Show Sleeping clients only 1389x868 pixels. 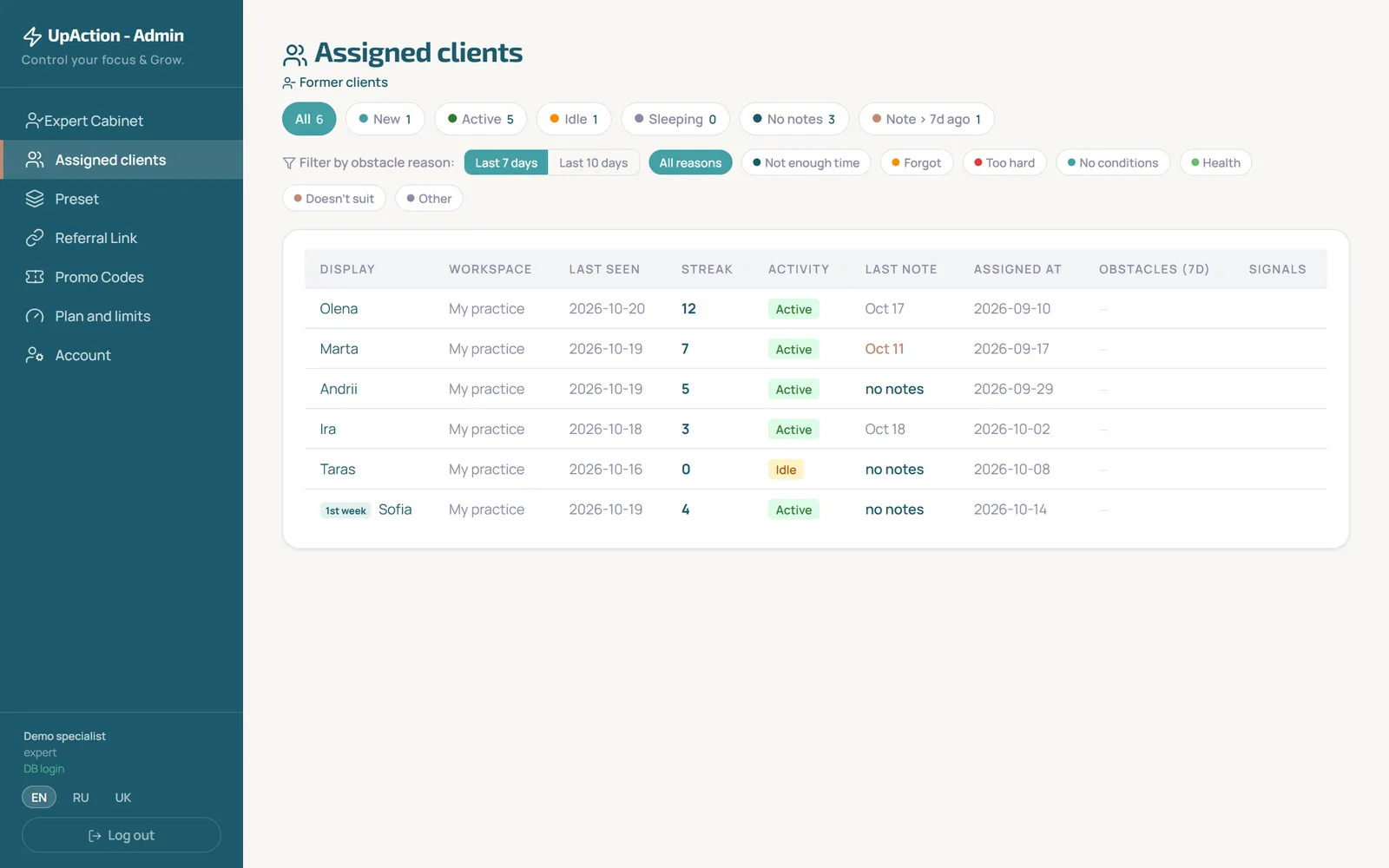(x=675, y=119)
